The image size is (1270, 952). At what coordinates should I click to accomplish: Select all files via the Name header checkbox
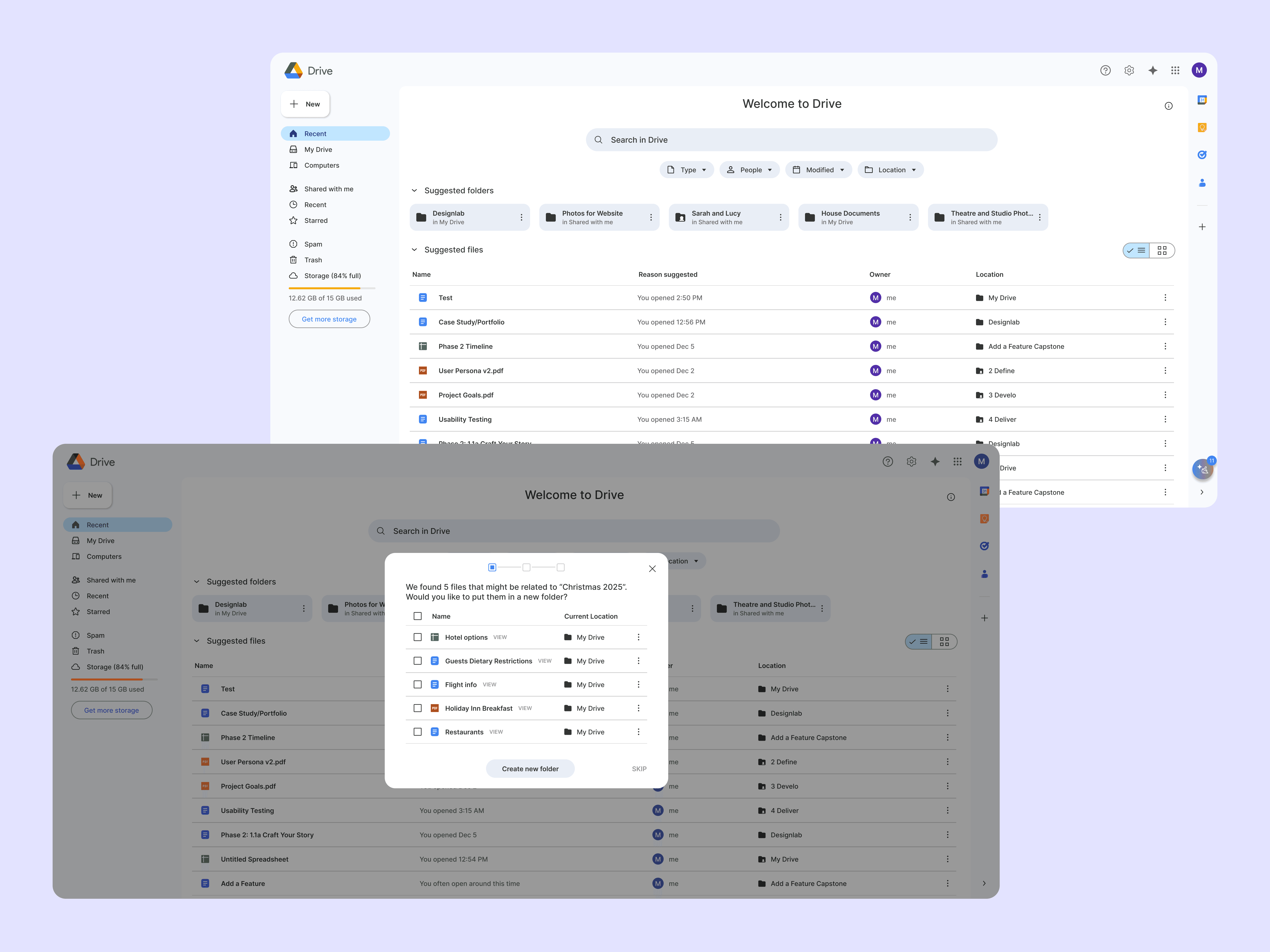pos(417,616)
